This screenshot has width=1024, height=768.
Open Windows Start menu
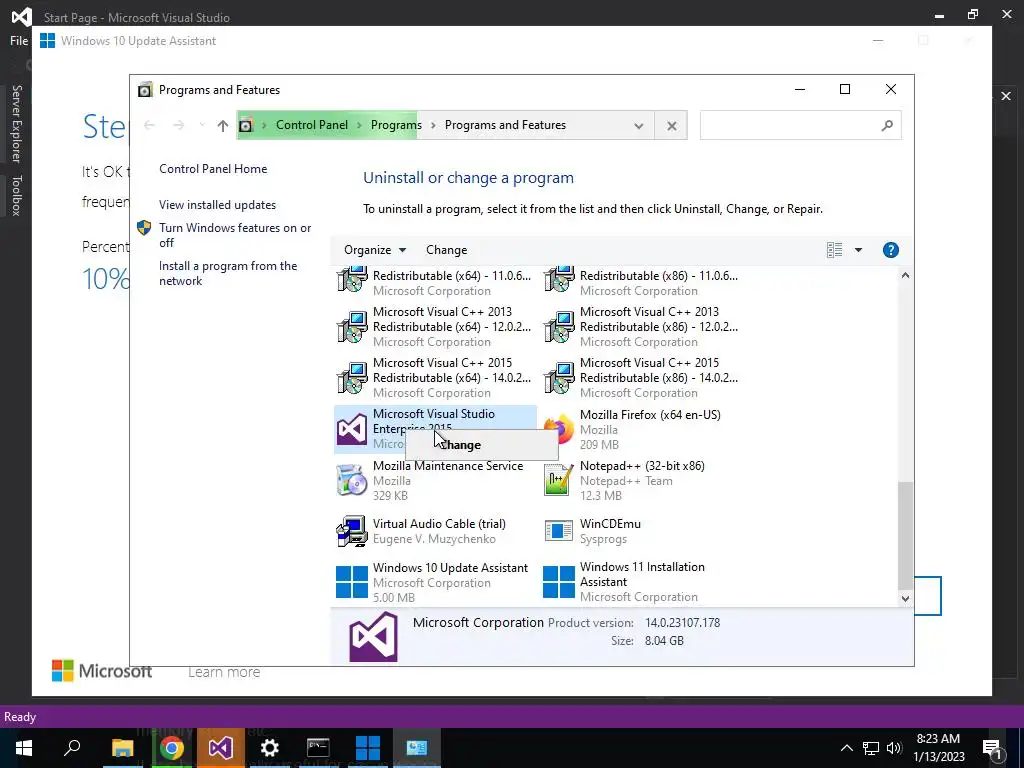click(24, 748)
